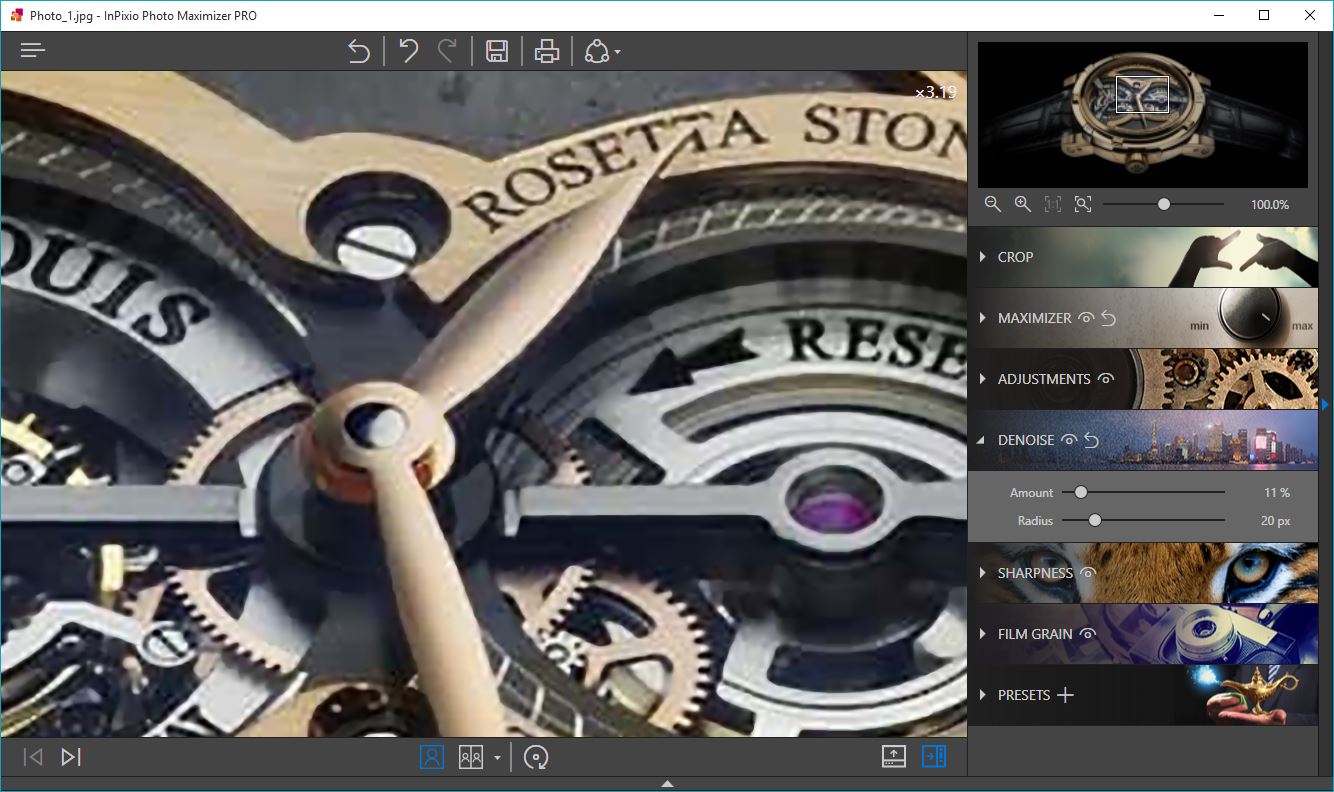Undo the last edit
Image resolution: width=1334 pixels, height=792 pixels.
point(408,51)
